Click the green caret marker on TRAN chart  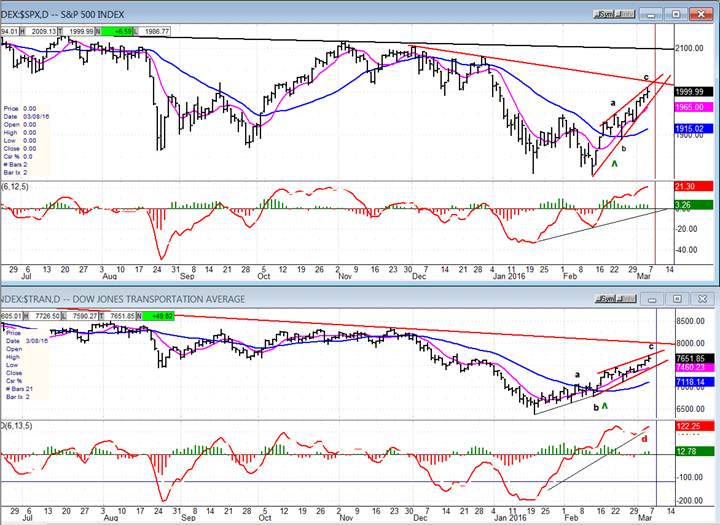pos(605,406)
